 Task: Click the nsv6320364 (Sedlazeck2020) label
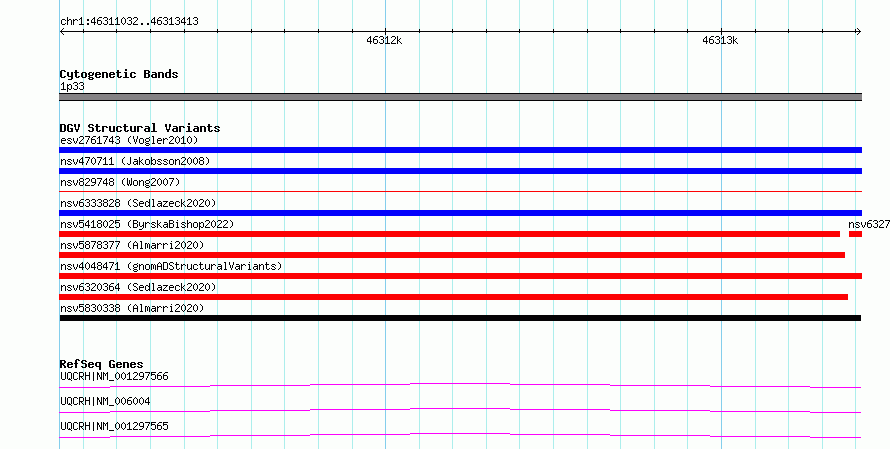[138, 287]
